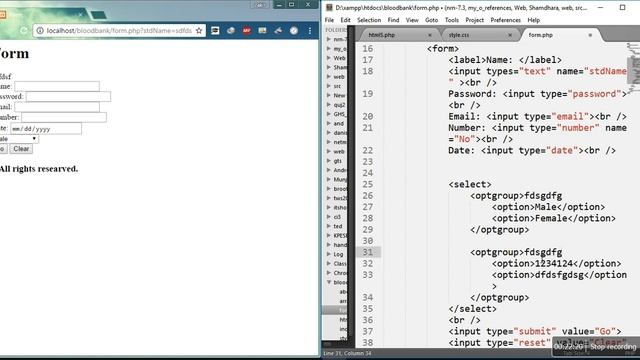The height and width of the screenshot is (360, 640).
Task: Expand the Log folder arrow
Action: [329, 254]
